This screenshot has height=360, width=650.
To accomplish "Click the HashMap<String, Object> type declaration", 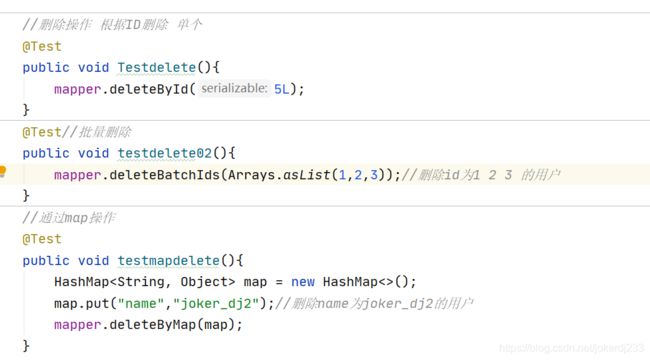I will point(145,282).
